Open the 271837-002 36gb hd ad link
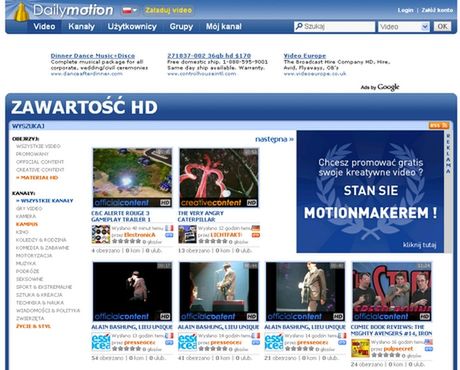Screen dimensions: 460x370 [209, 56]
